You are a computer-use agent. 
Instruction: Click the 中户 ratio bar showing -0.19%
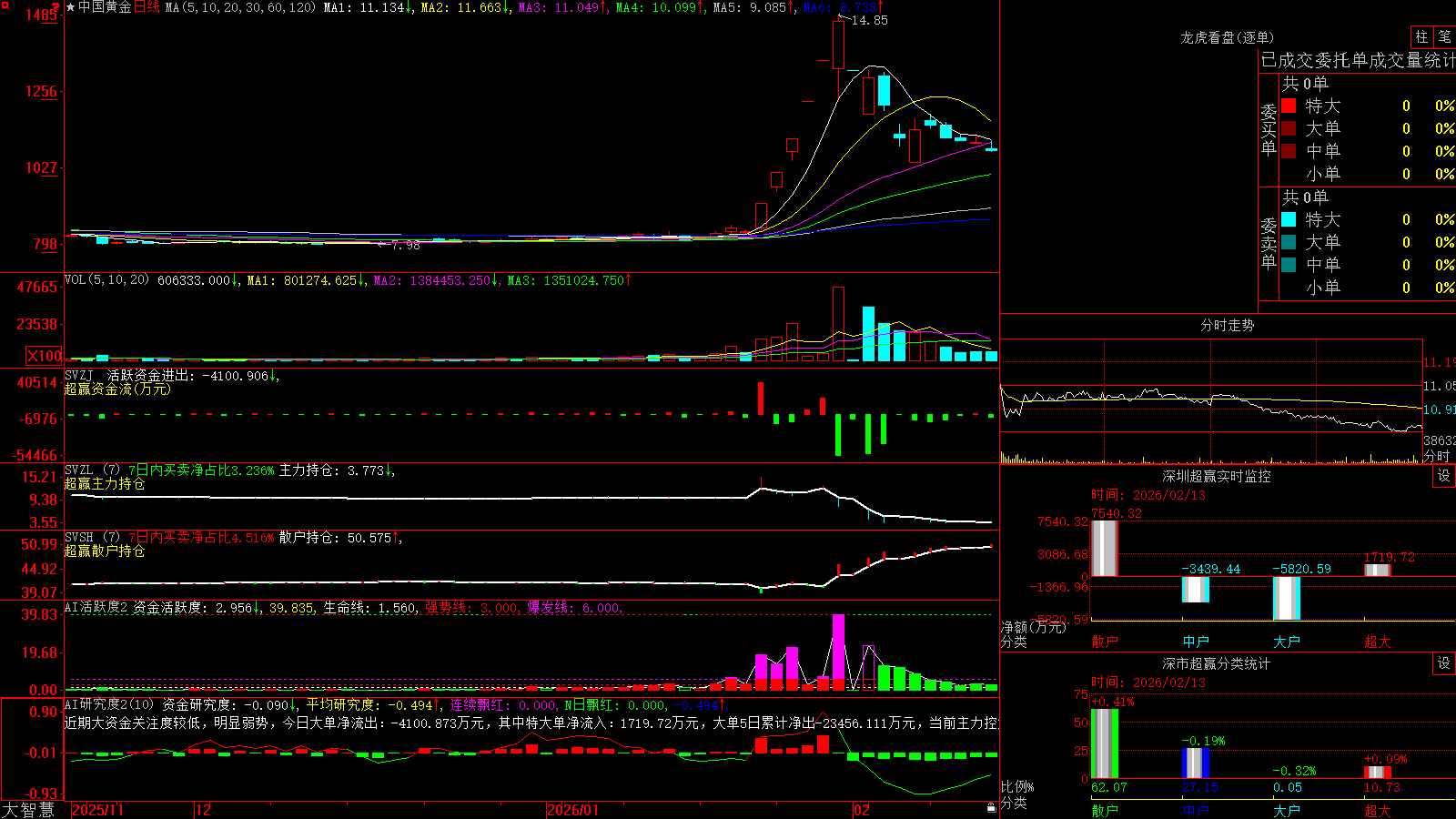pos(1195,763)
